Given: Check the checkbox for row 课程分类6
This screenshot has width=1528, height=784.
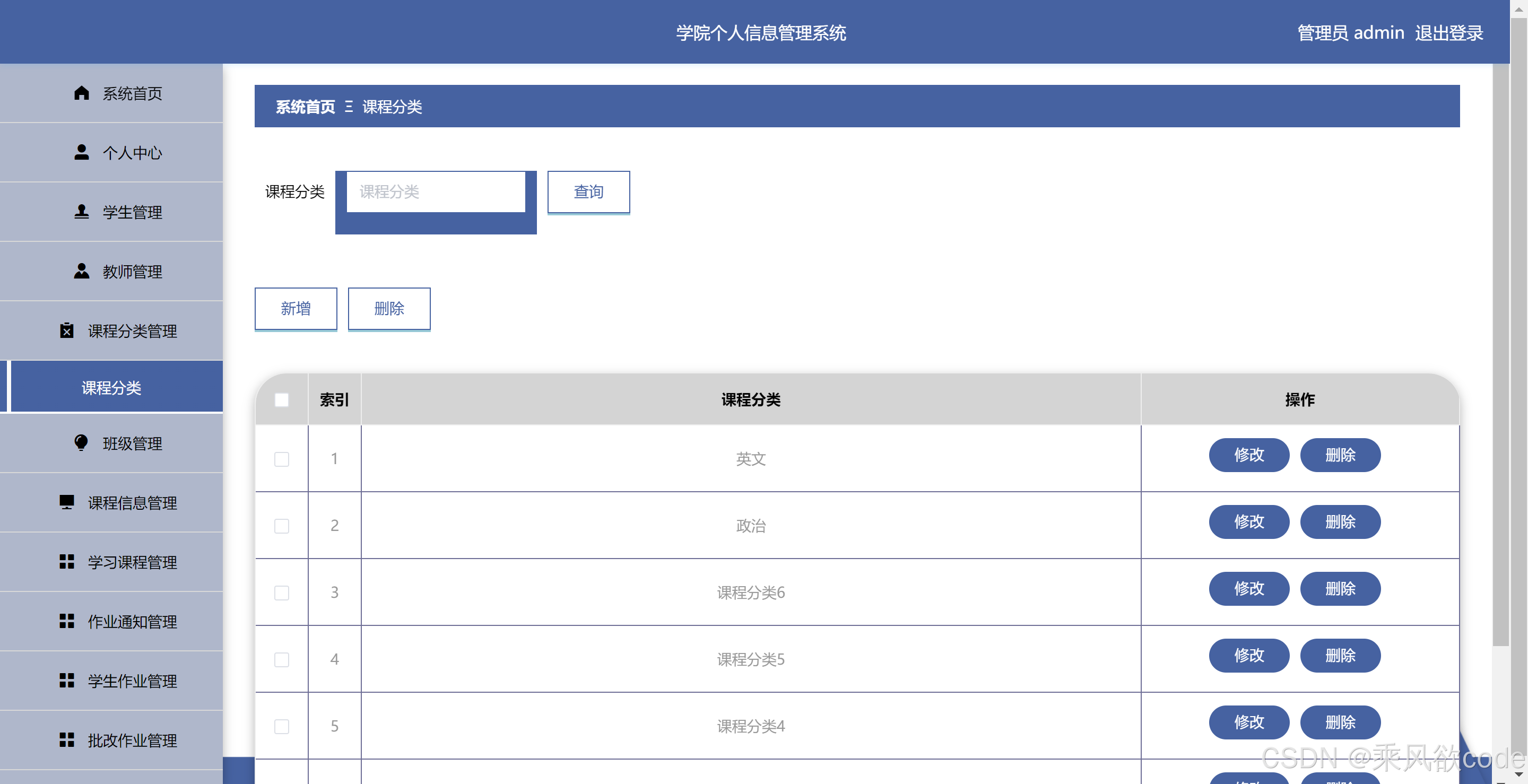Looking at the screenshot, I should (x=282, y=593).
